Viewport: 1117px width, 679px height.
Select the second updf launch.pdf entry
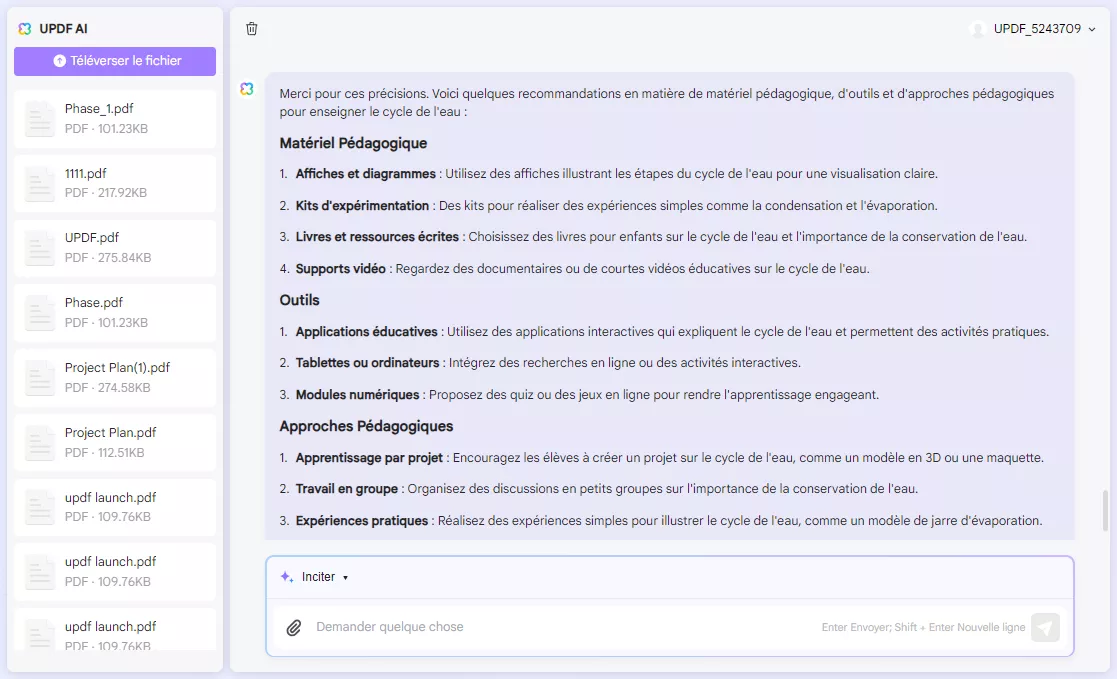click(x=114, y=570)
